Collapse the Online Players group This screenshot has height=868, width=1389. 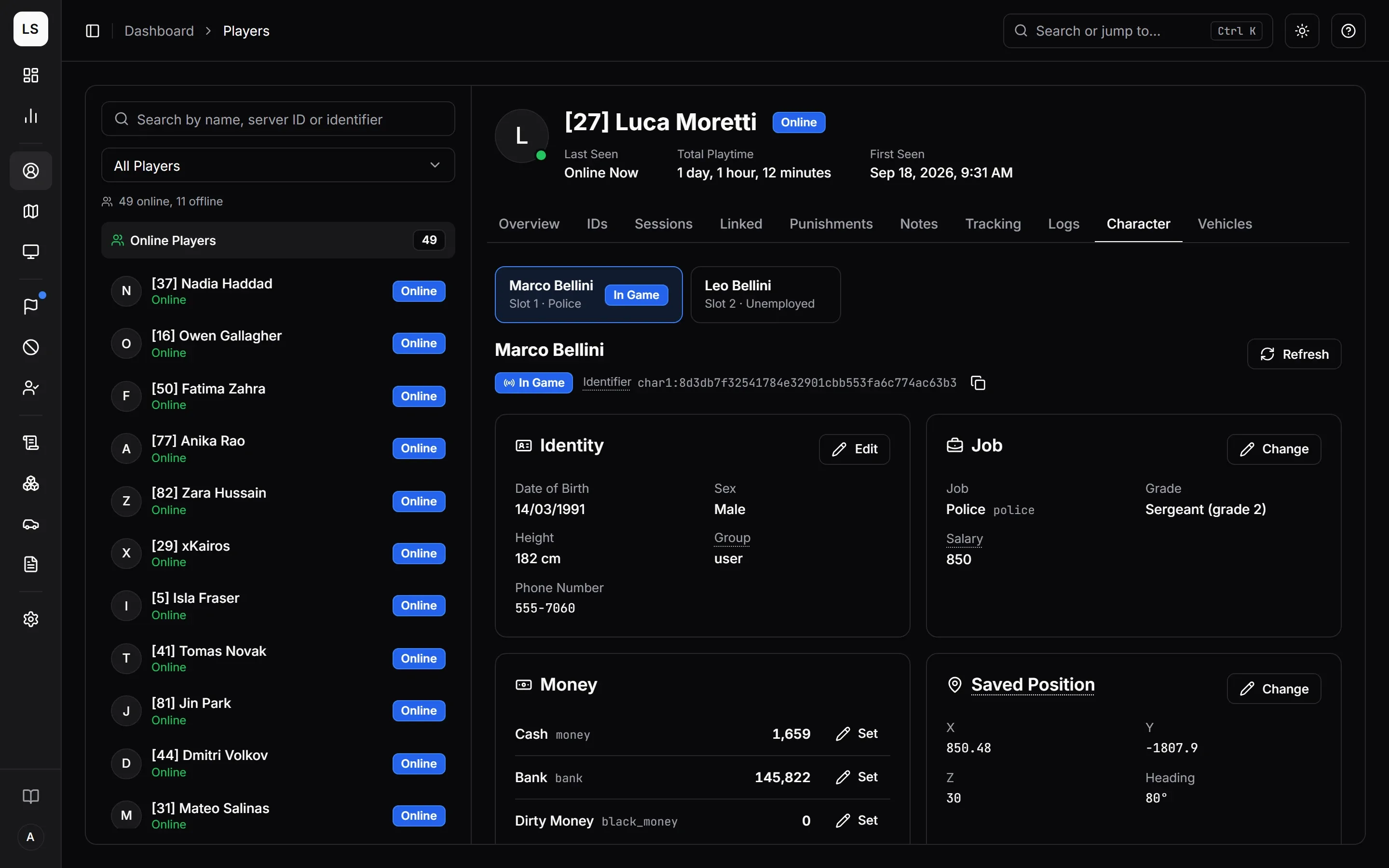[278, 240]
